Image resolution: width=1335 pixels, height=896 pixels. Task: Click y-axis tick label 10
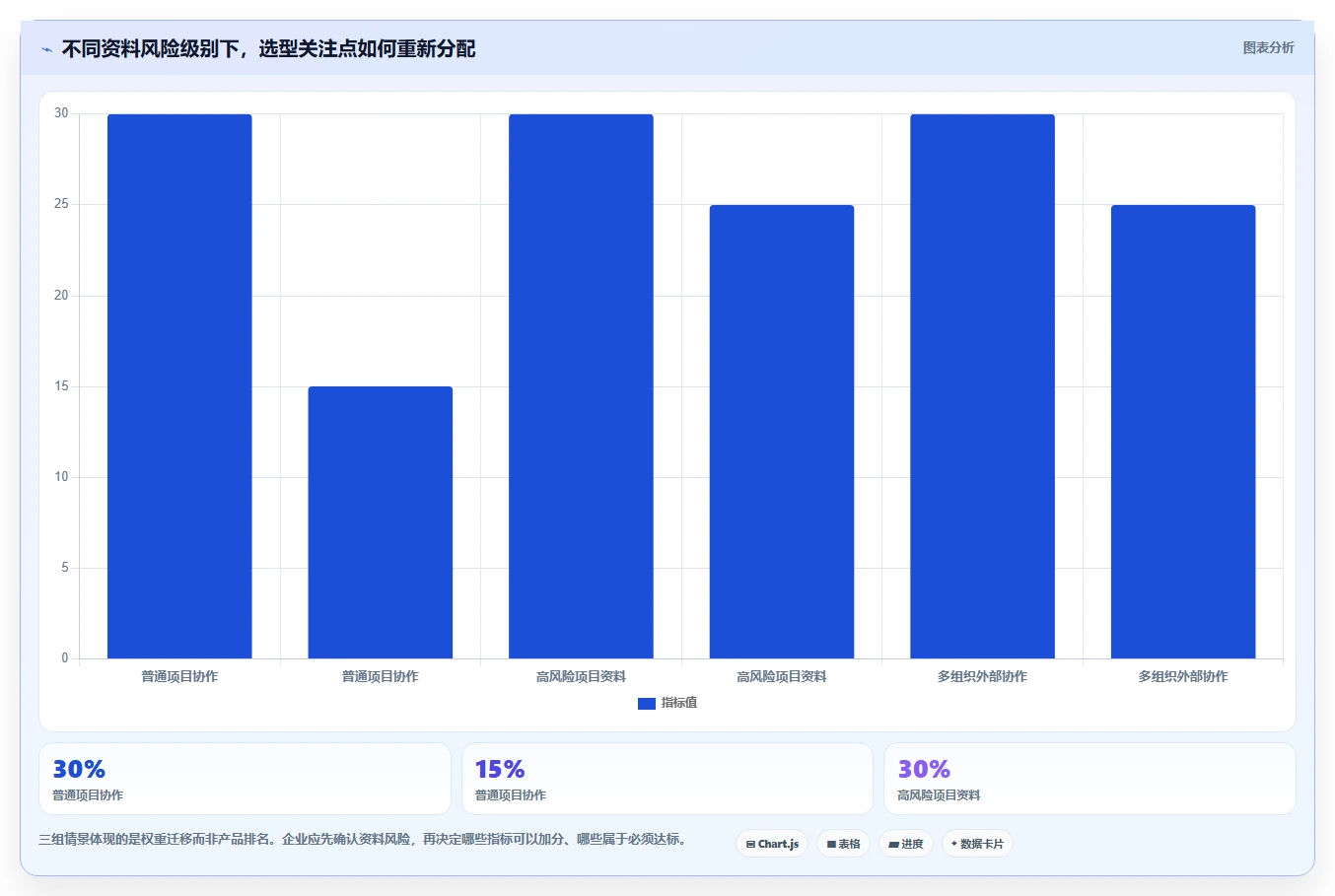point(62,477)
